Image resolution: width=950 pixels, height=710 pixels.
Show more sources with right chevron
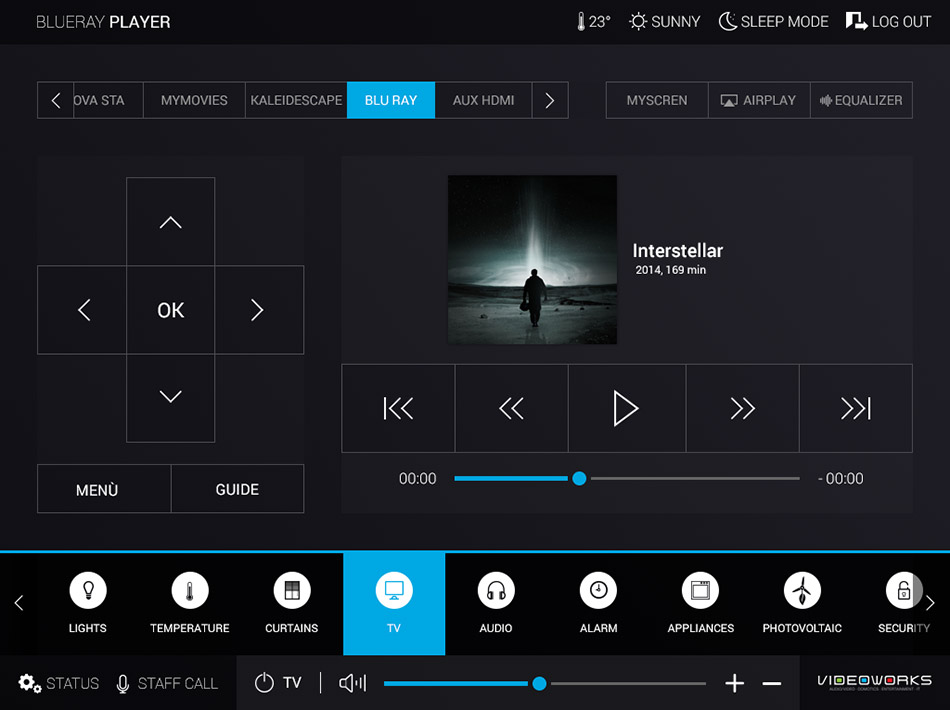click(x=550, y=100)
